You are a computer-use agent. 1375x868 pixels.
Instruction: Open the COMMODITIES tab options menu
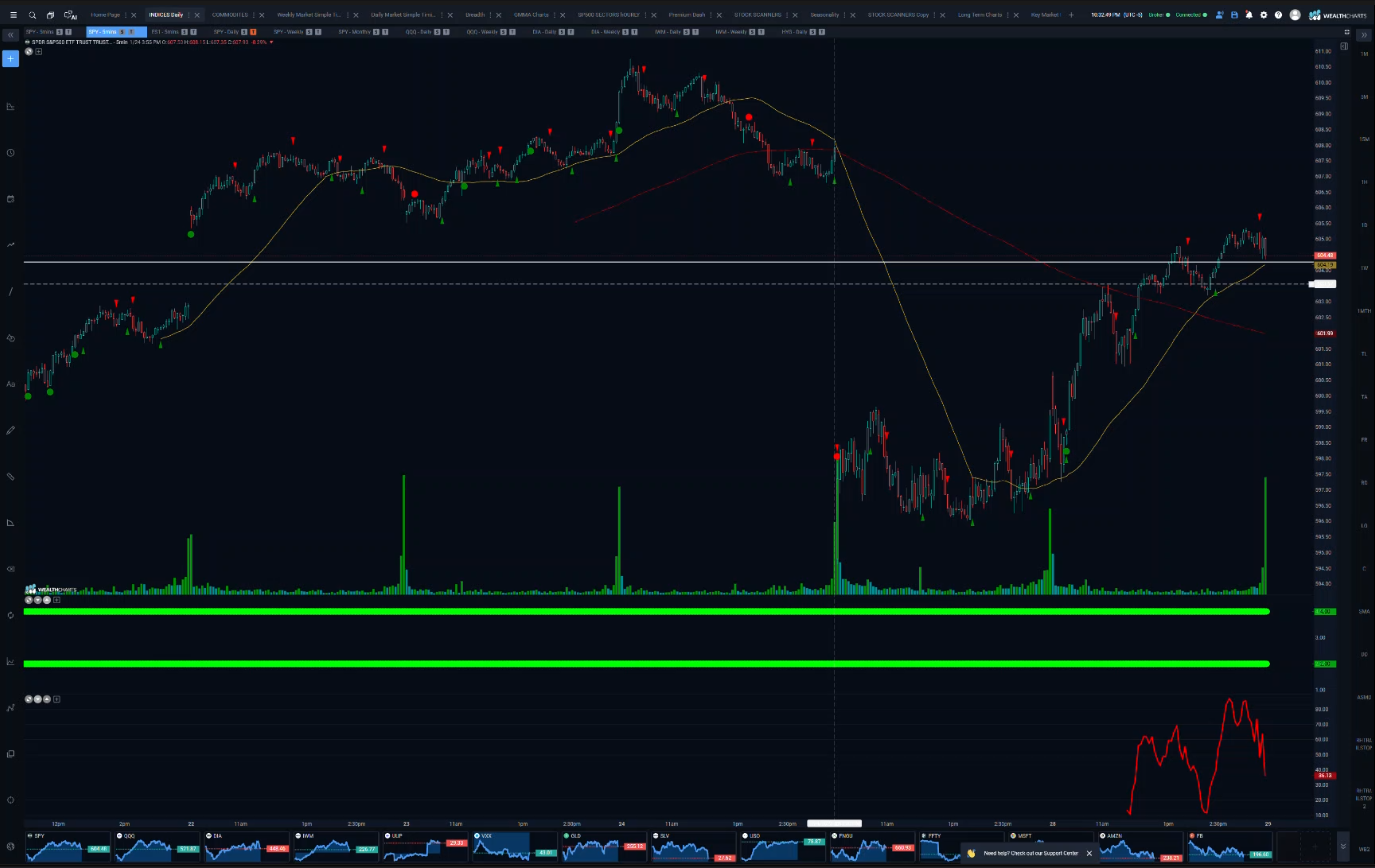point(254,15)
